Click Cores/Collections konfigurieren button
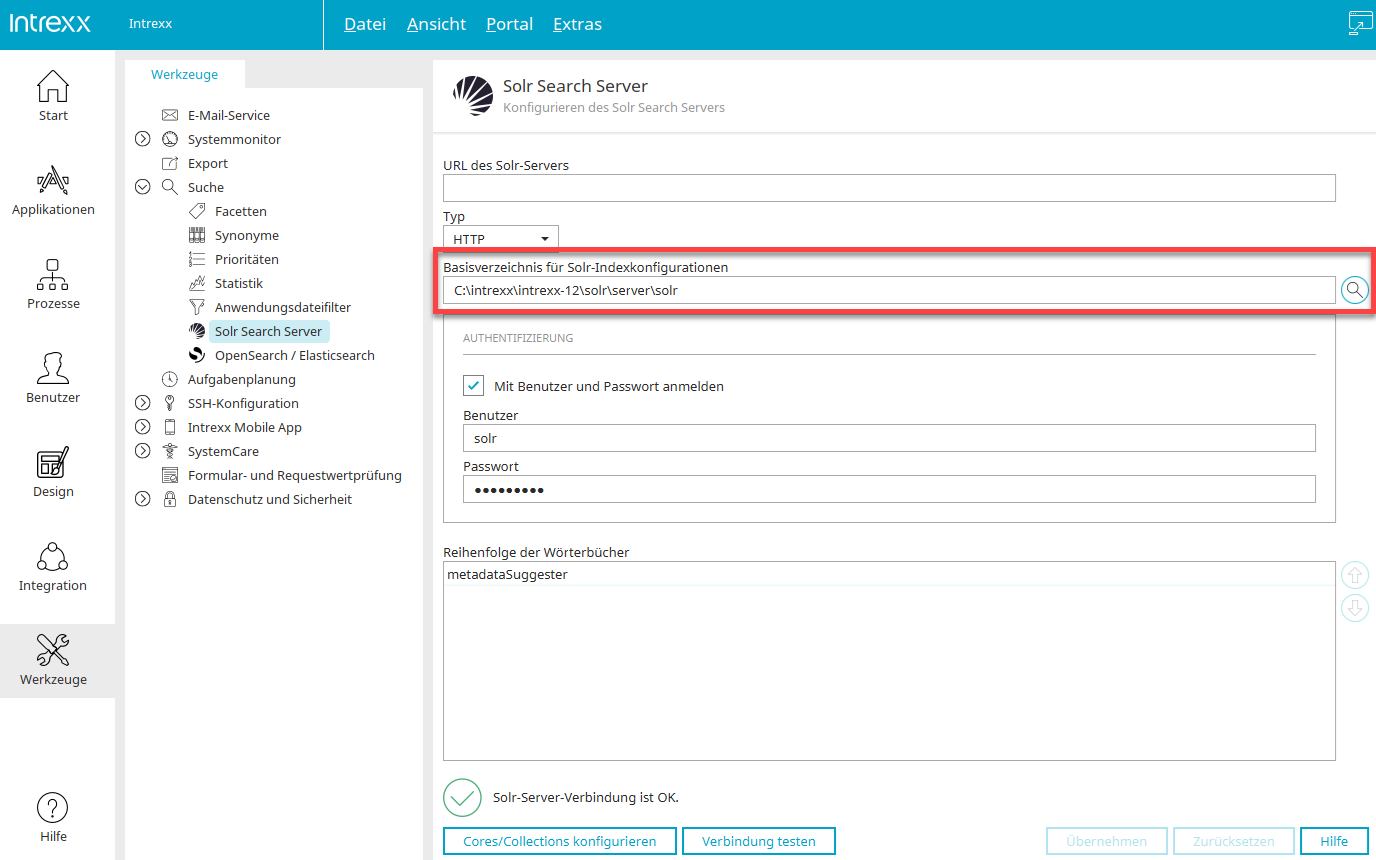The image size is (1376, 860). [x=559, y=842]
